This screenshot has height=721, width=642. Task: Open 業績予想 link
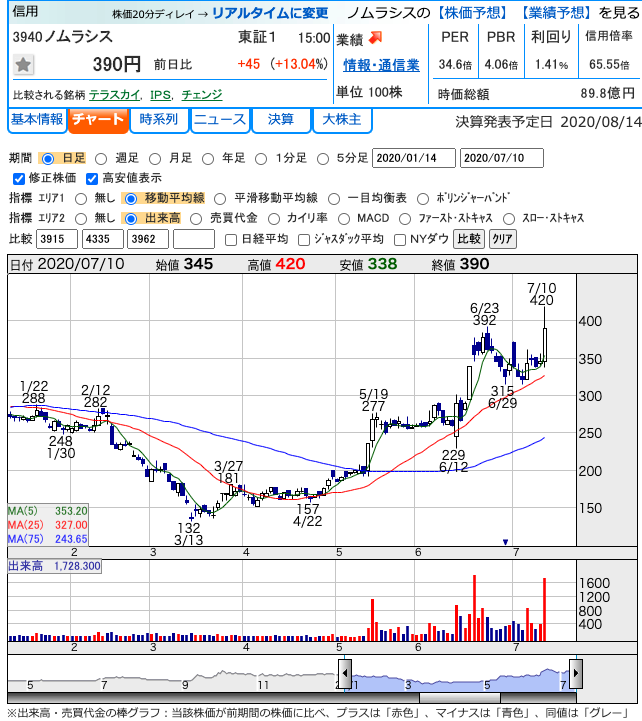tap(556, 13)
